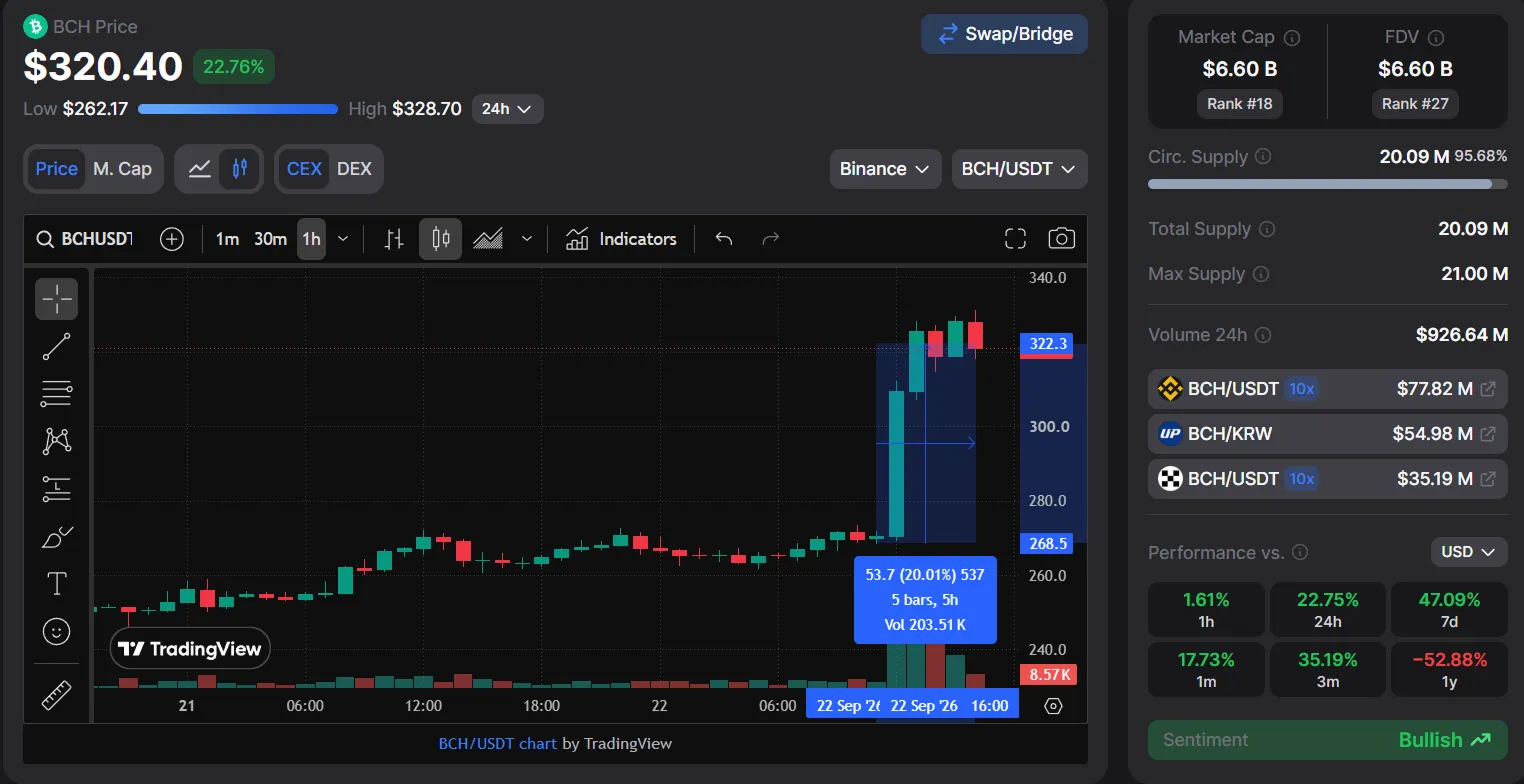Viewport: 1524px width, 784px height.
Task: Click the 16:00 time label on axis
Action: (989, 705)
